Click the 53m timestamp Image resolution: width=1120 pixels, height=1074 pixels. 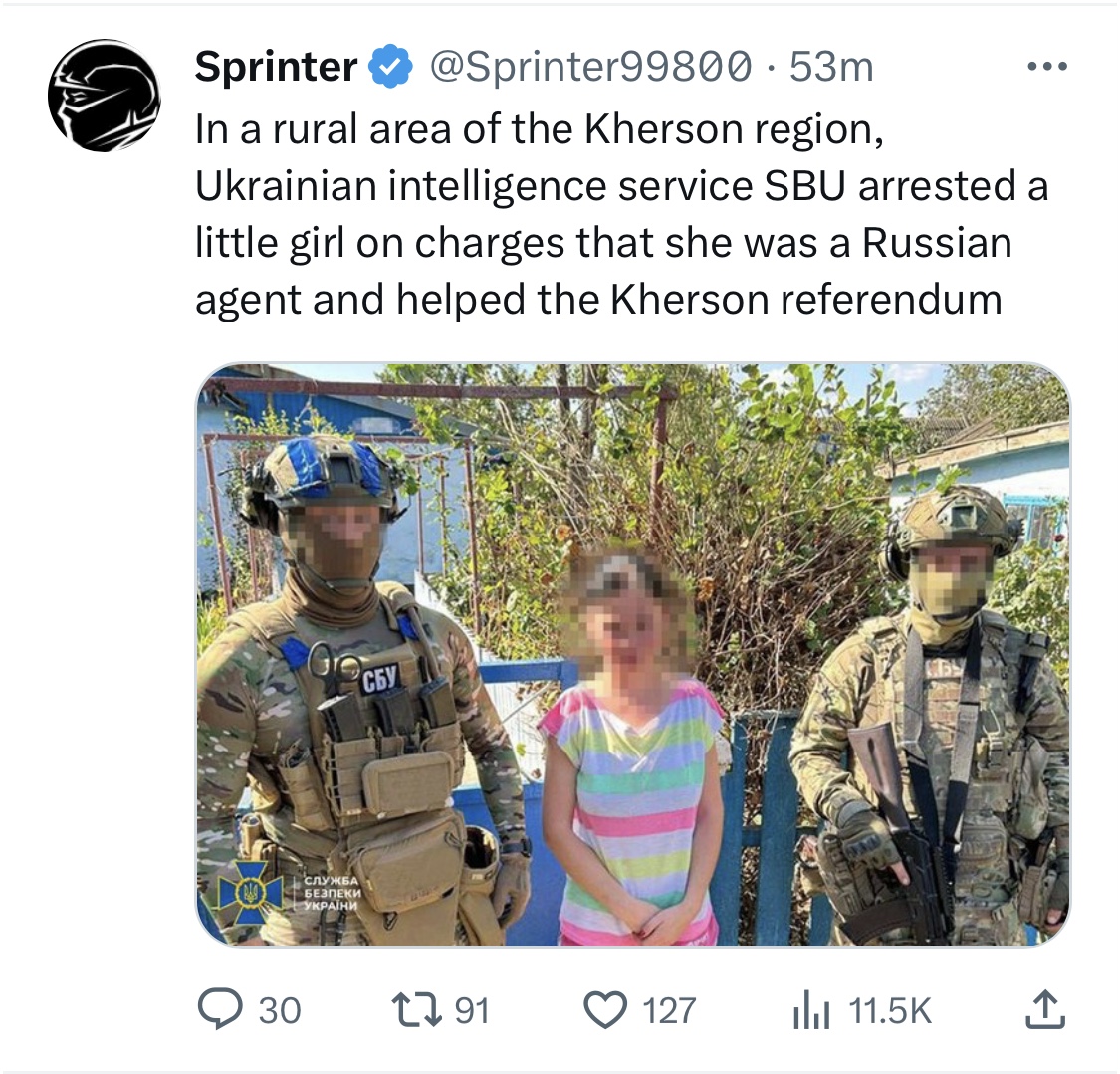(831, 68)
